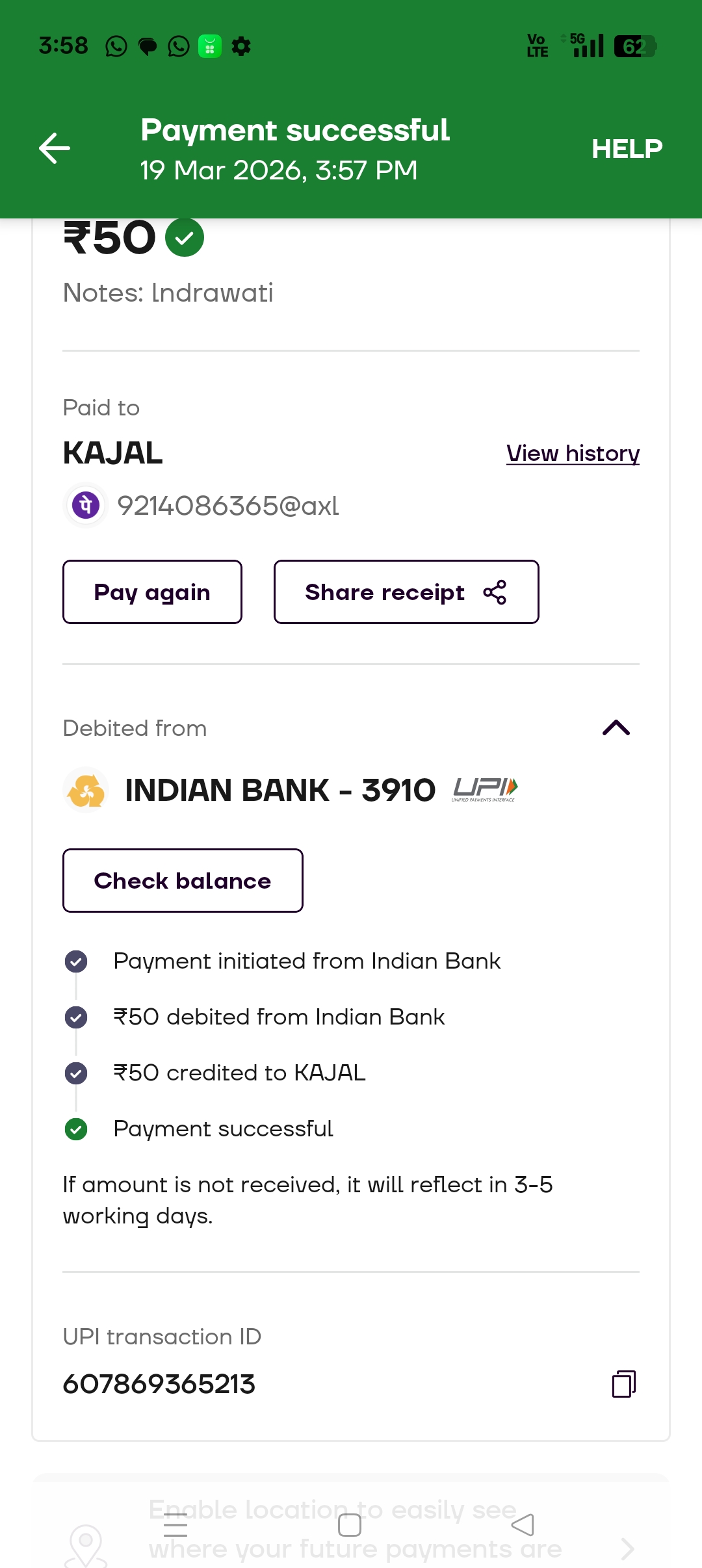Tap the Indian Bank logo icon
This screenshot has height=1568, width=702.
click(x=86, y=790)
